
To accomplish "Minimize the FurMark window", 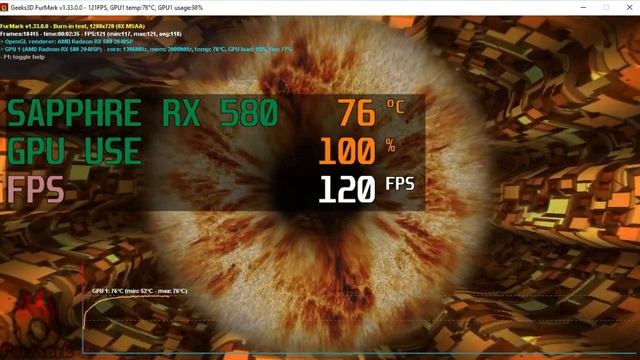I will click(583, 7).
